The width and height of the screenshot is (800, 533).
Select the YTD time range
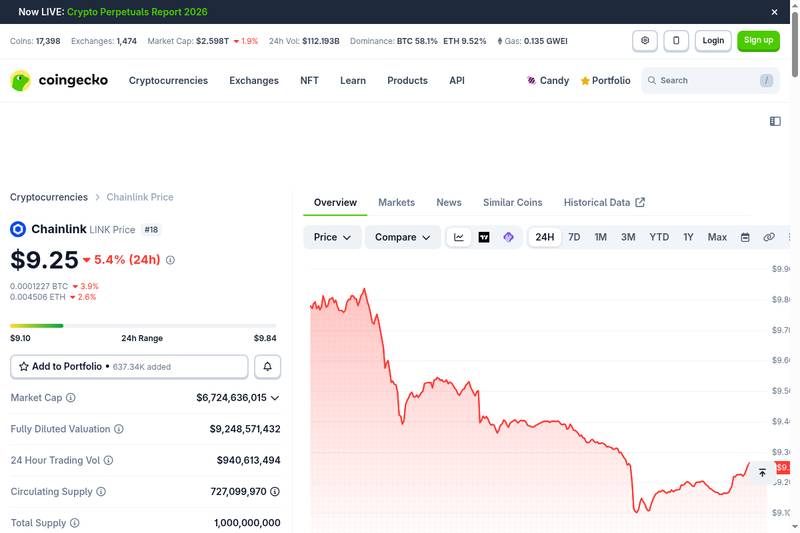(x=659, y=237)
